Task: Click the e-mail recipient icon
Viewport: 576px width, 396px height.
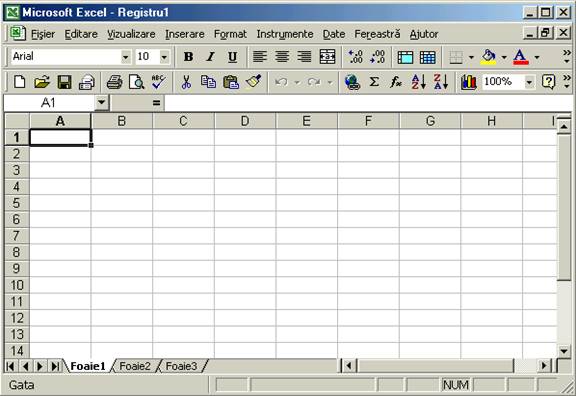Action: 87,82
